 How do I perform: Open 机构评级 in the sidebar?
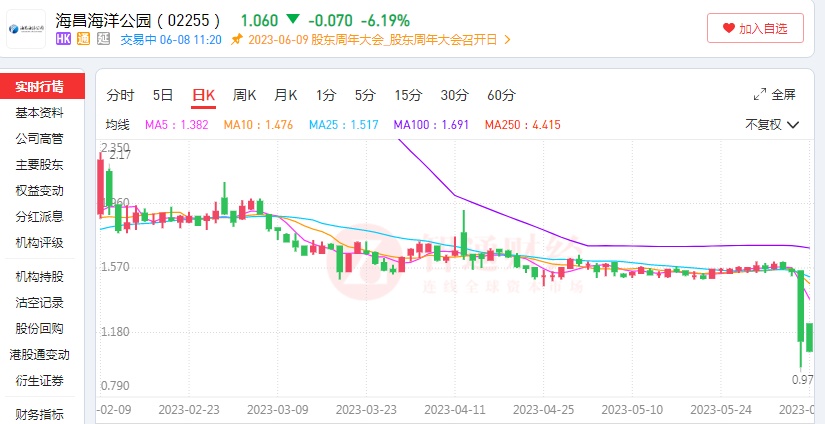(x=39, y=243)
